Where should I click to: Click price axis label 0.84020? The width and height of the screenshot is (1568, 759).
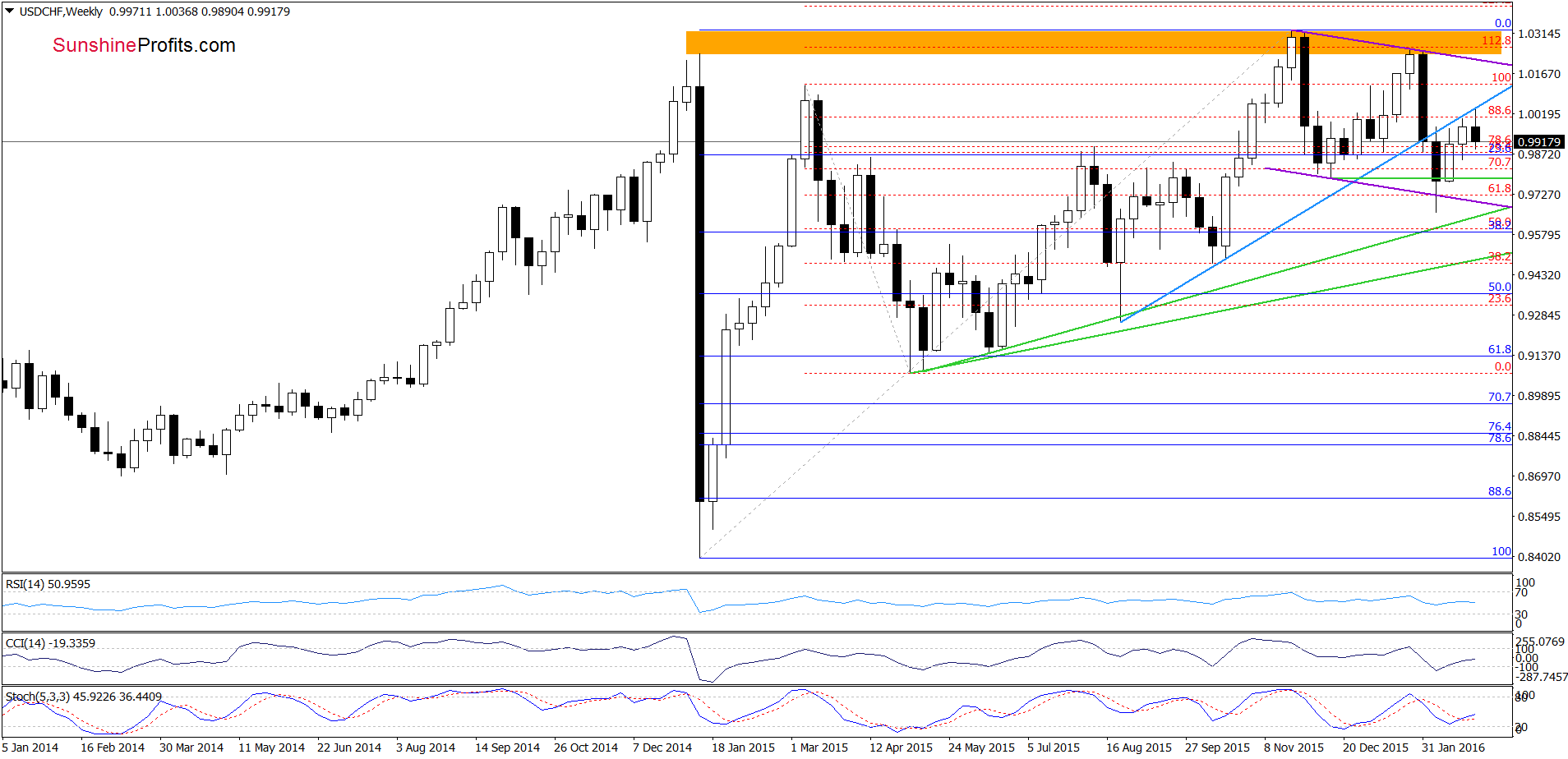pos(1539,557)
